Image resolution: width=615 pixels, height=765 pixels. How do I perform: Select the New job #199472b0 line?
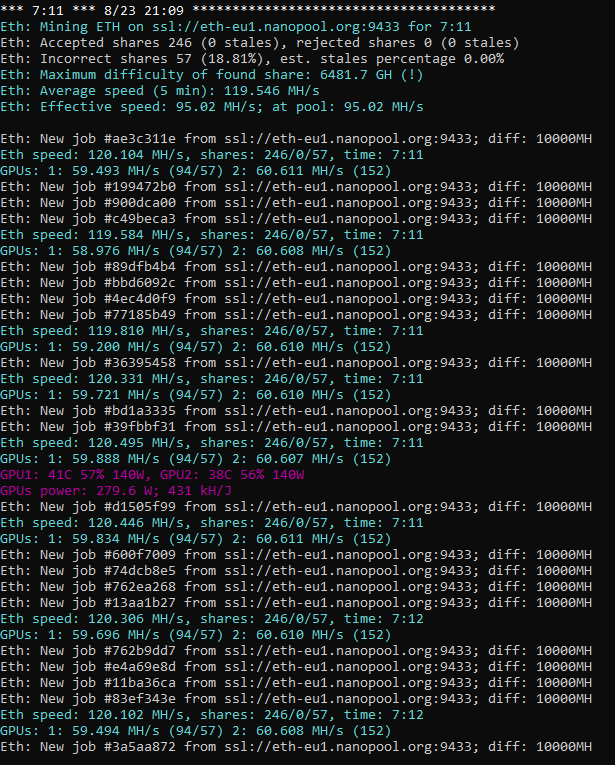[x=296, y=187]
